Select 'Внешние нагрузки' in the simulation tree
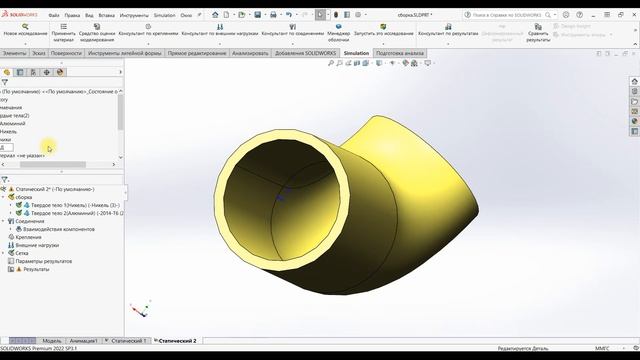640x360 pixels. tap(37, 245)
